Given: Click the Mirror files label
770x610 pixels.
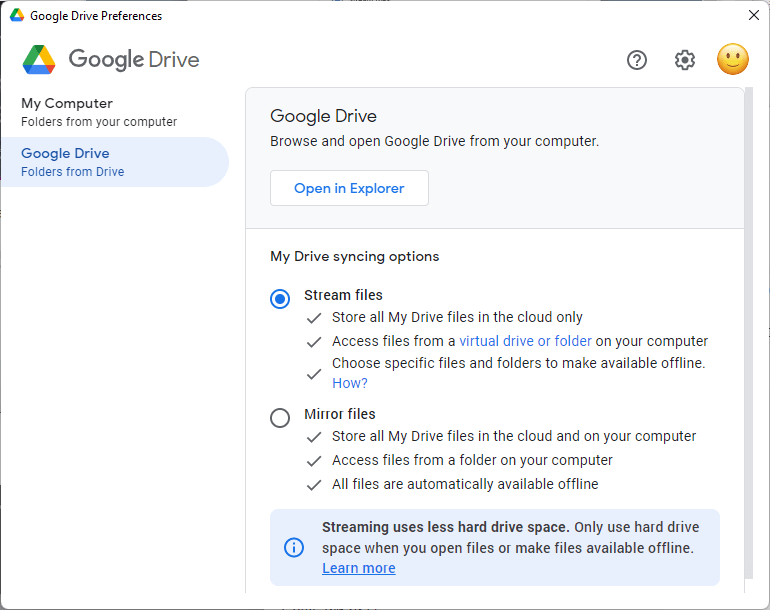Looking at the screenshot, I should (340, 414).
